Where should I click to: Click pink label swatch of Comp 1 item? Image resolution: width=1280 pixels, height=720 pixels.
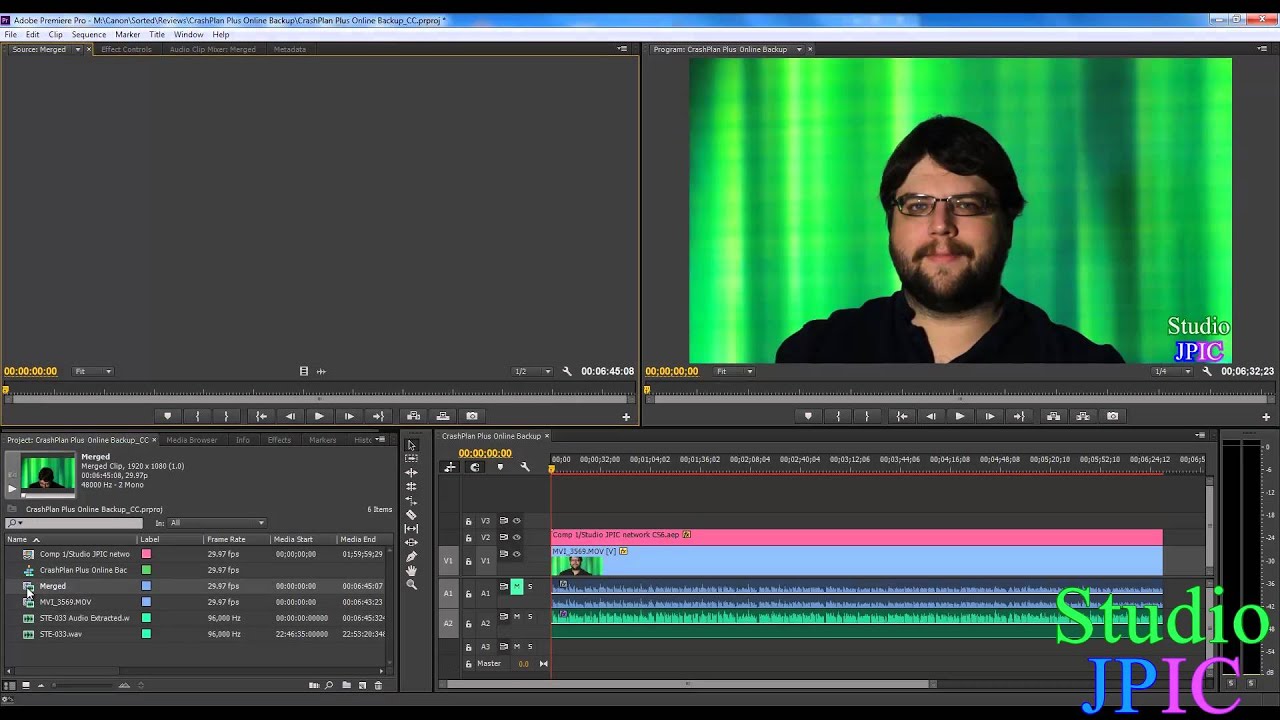[146, 554]
